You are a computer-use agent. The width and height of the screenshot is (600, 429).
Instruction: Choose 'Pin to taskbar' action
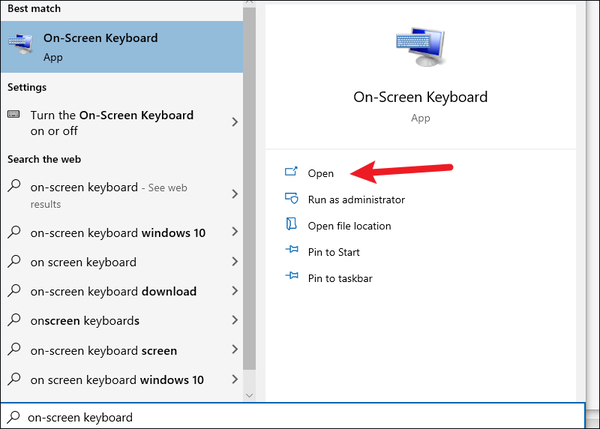pos(340,278)
